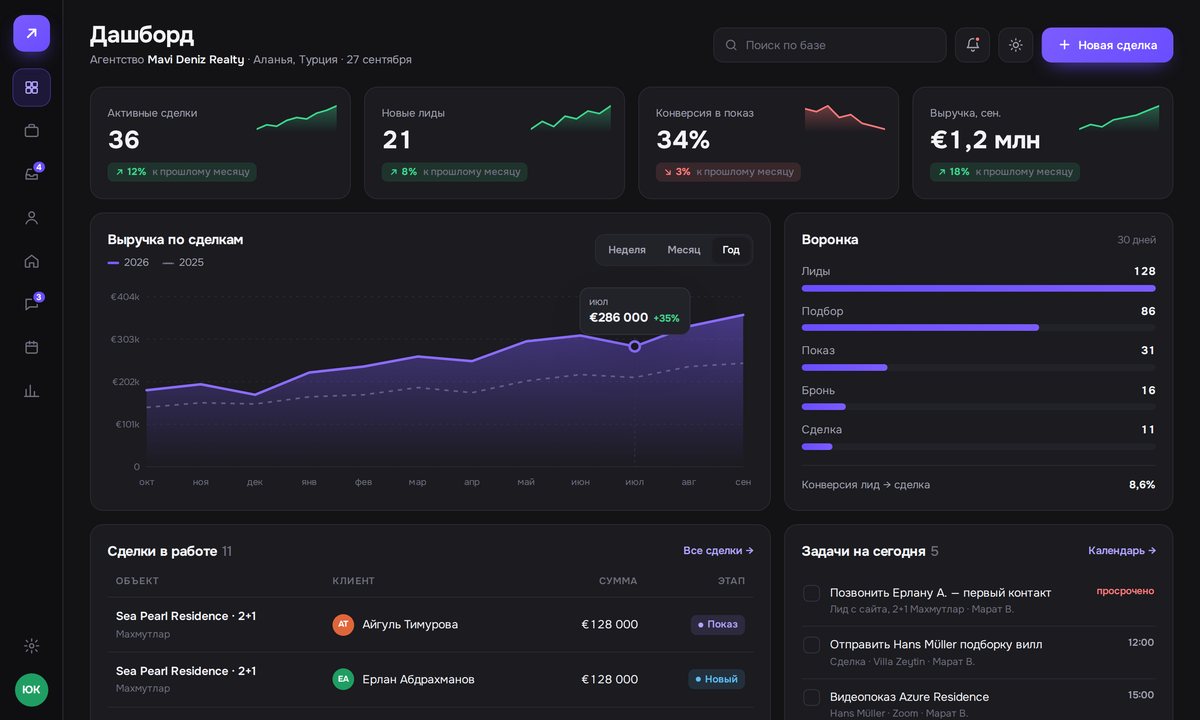The width and height of the screenshot is (1200, 720).
Task: Click the просрочено overdue label
Action: click(x=1125, y=591)
